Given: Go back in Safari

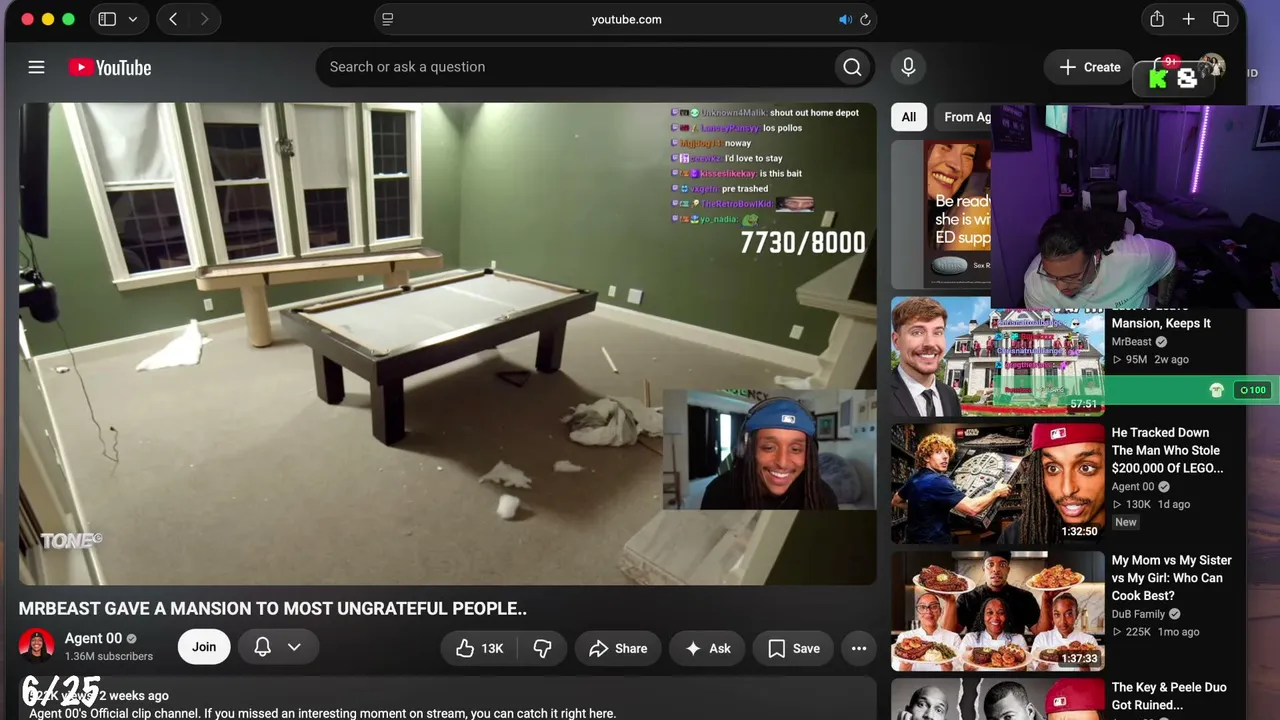Looking at the screenshot, I should [173, 19].
